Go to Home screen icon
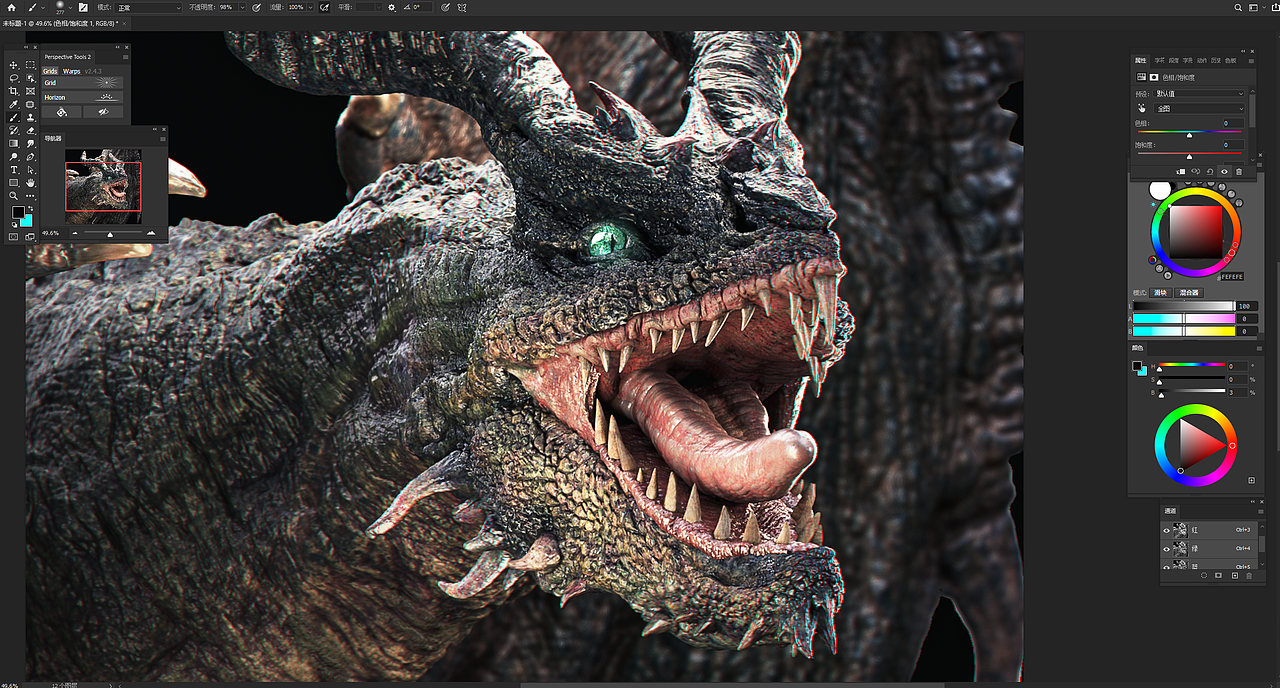This screenshot has height=688, width=1280. pos(11,7)
